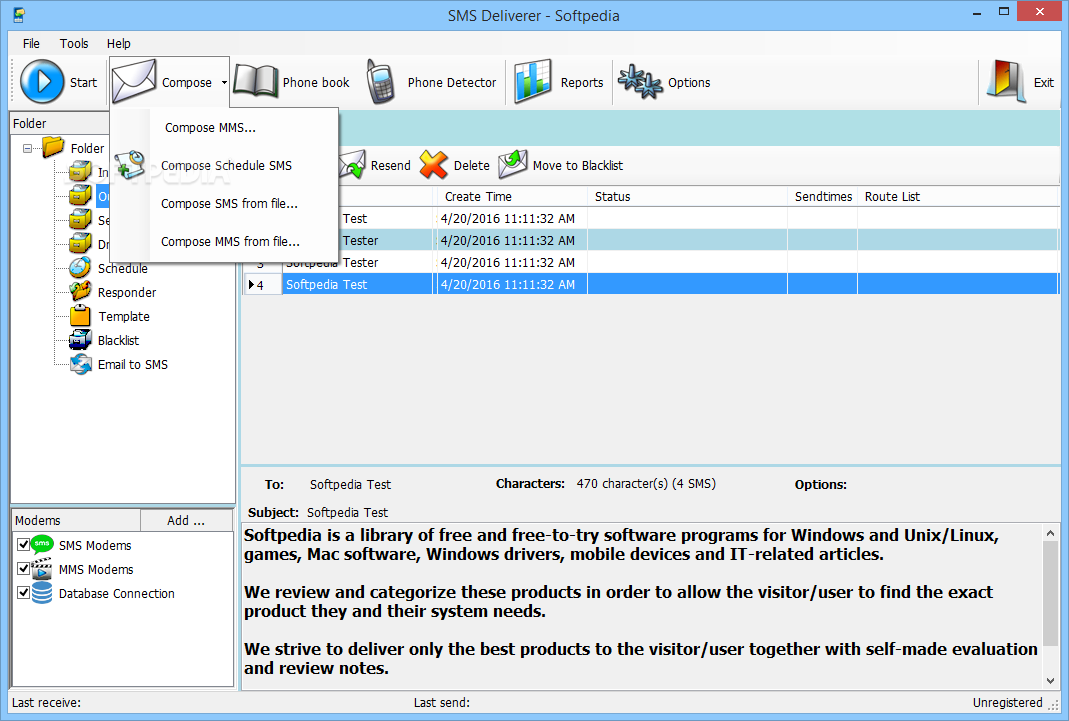Image resolution: width=1069 pixels, height=721 pixels.
Task: Sort by Sendtimes column header
Action: tap(823, 196)
